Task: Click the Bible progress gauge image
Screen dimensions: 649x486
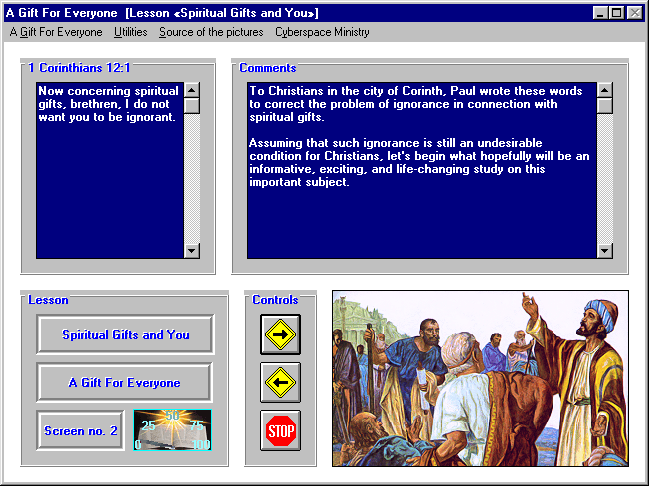Action: (172, 430)
